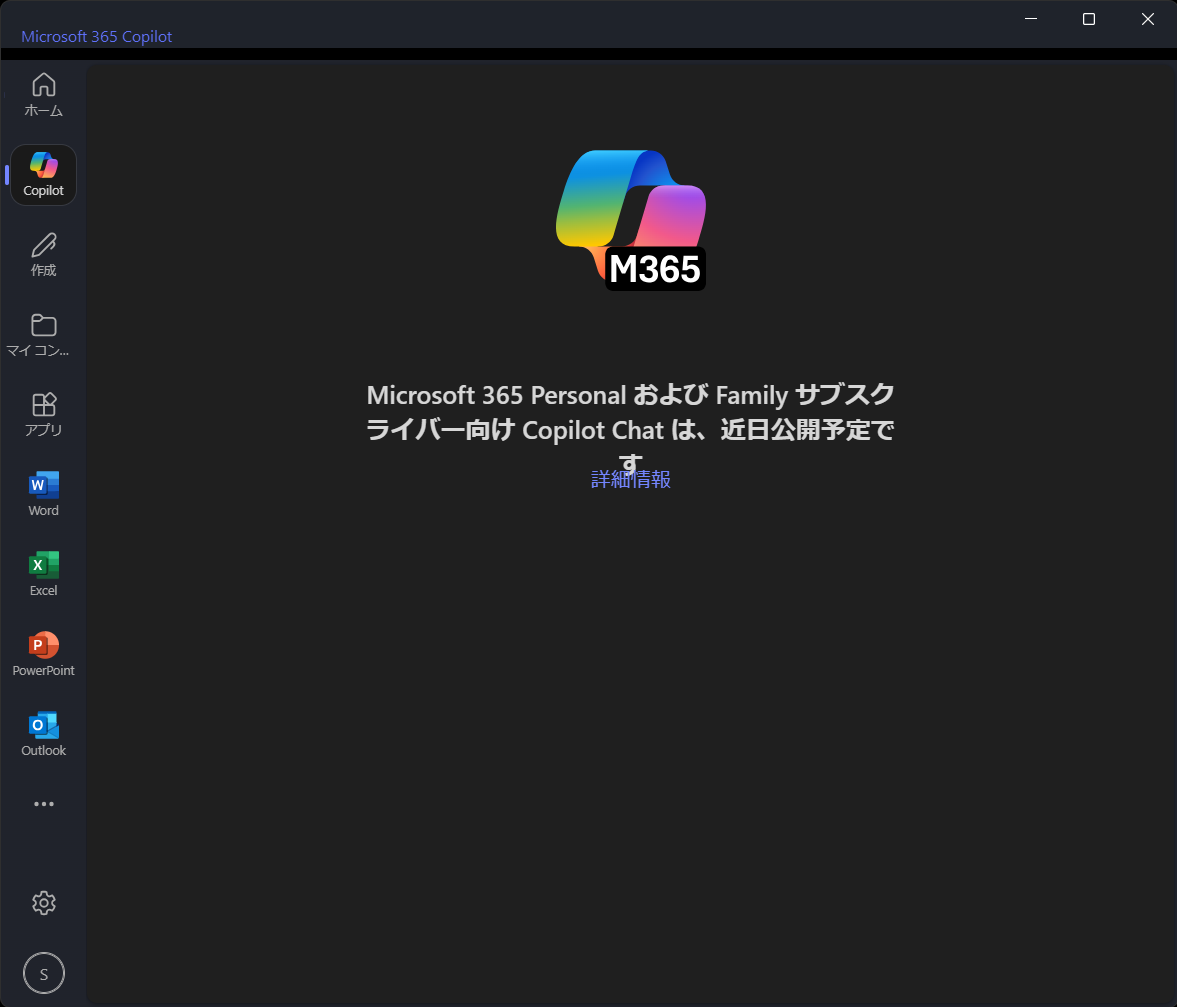Minimize the Microsoft 365 Copilot window
The width and height of the screenshot is (1177, 1007).
point(1031,19)
